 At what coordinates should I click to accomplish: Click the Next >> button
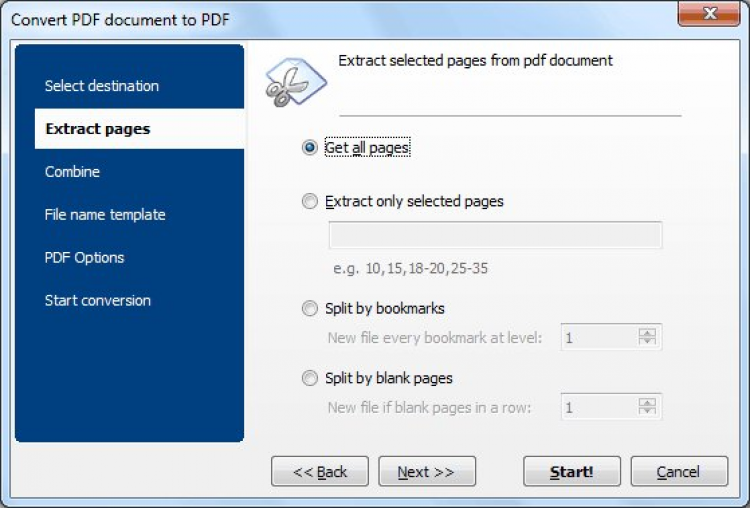(427, 472)
